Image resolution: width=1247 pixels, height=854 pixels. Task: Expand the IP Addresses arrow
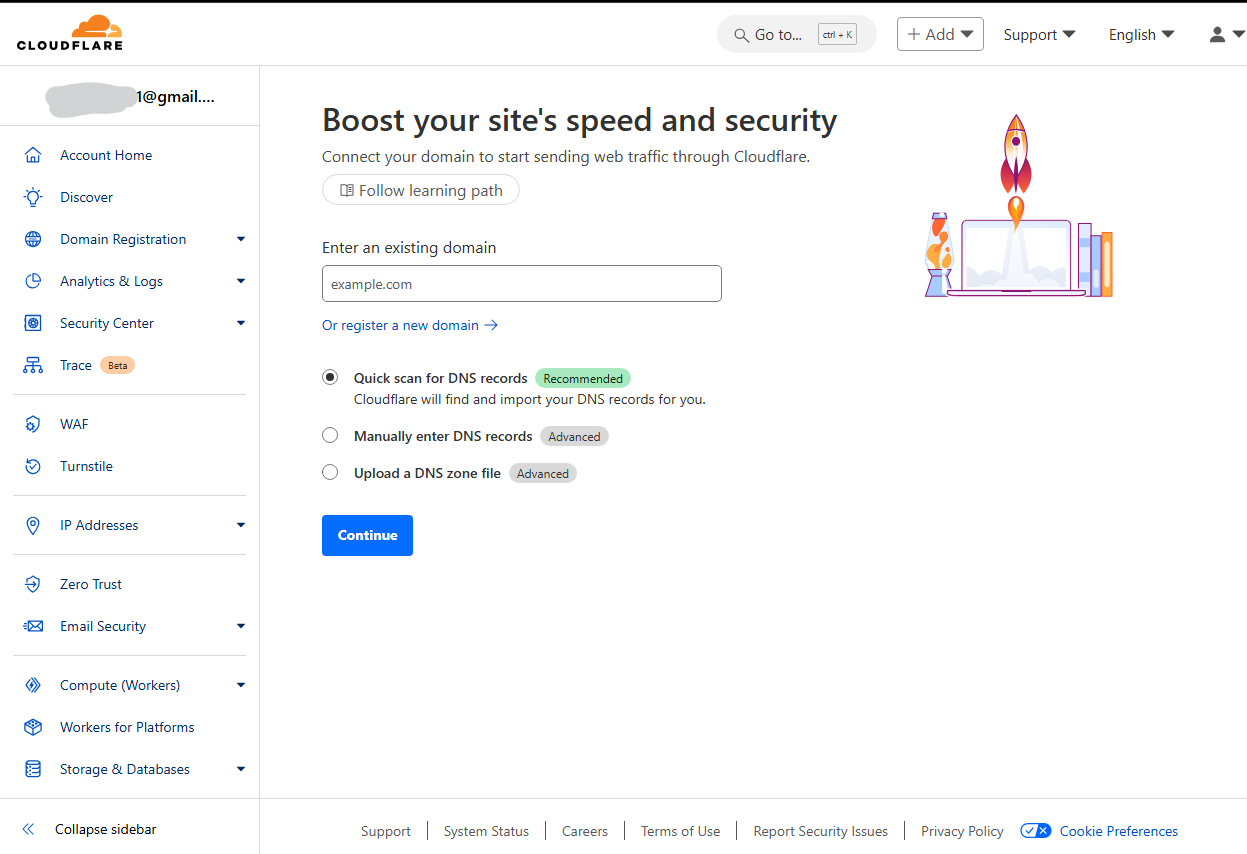[241, 525]
